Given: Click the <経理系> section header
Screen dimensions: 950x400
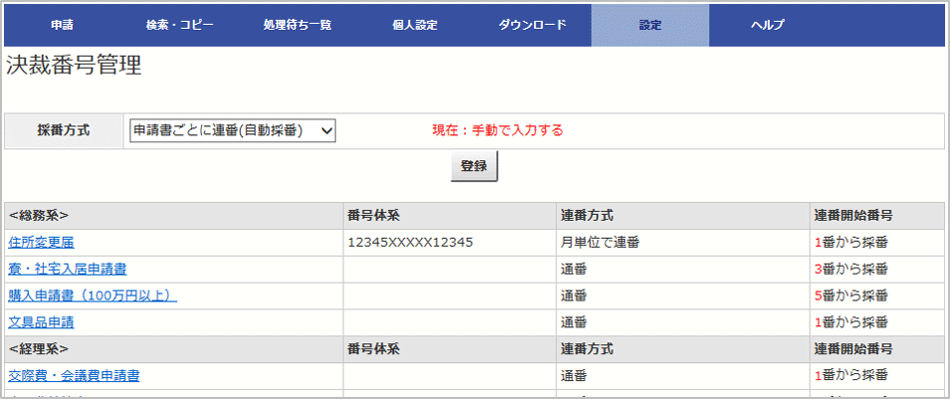Looking at the screenshot, I should pos(39,349).
